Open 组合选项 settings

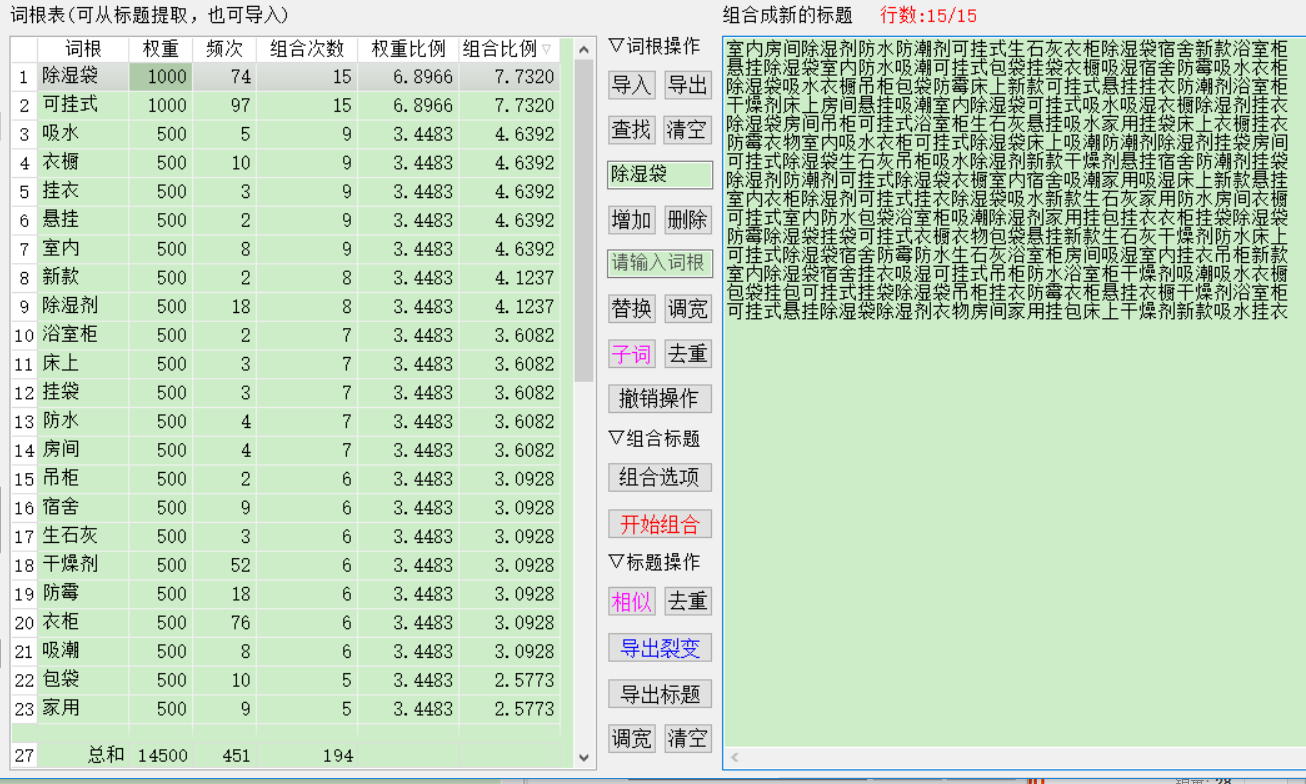(659, 477)
